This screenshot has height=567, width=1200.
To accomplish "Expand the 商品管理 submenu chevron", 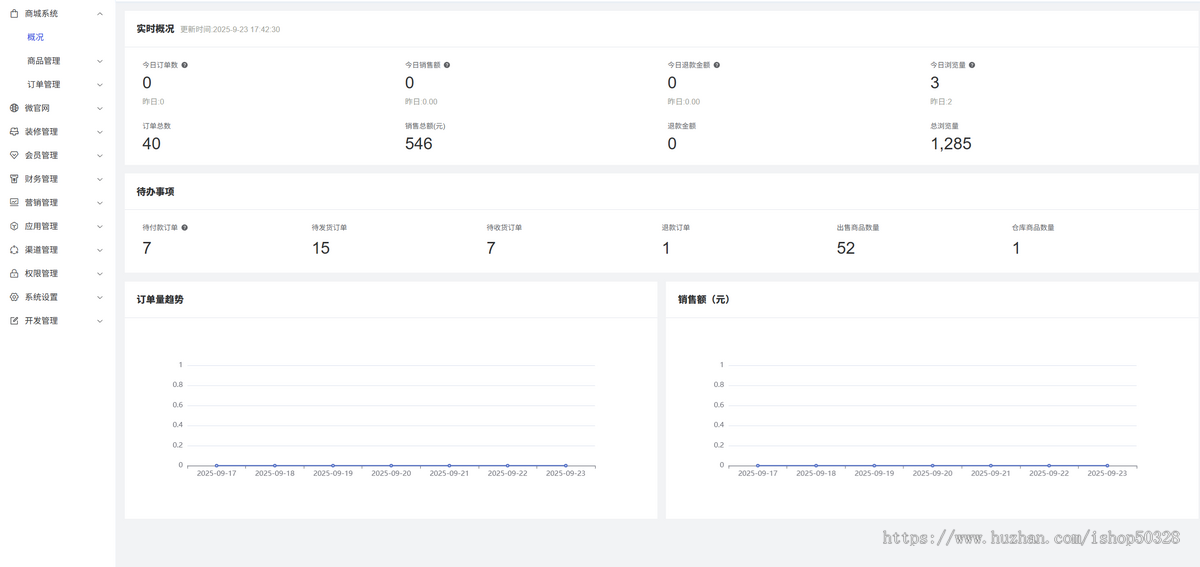I will coord(100,61).
